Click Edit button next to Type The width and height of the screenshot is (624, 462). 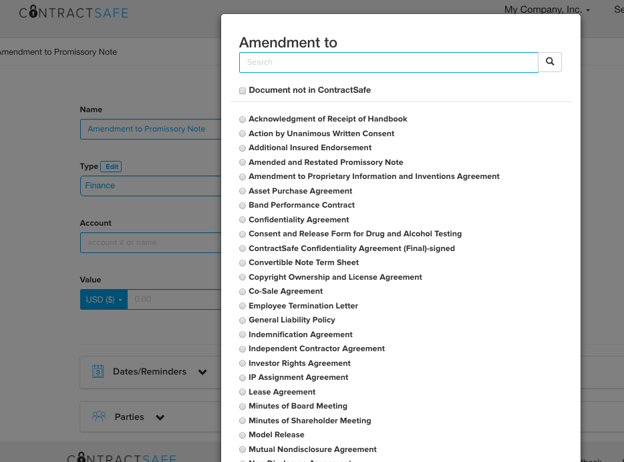(111, 166)
